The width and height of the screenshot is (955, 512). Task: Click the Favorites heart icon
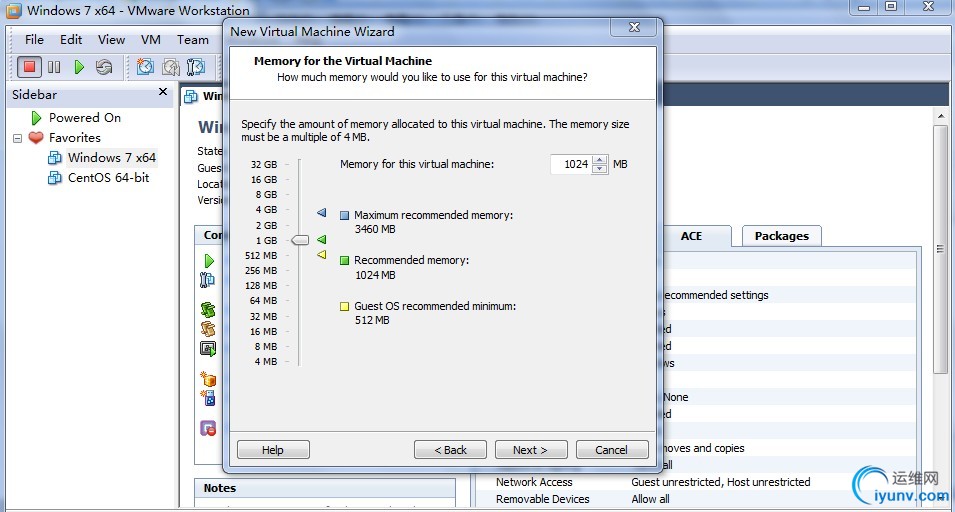[x=36, y=138]
